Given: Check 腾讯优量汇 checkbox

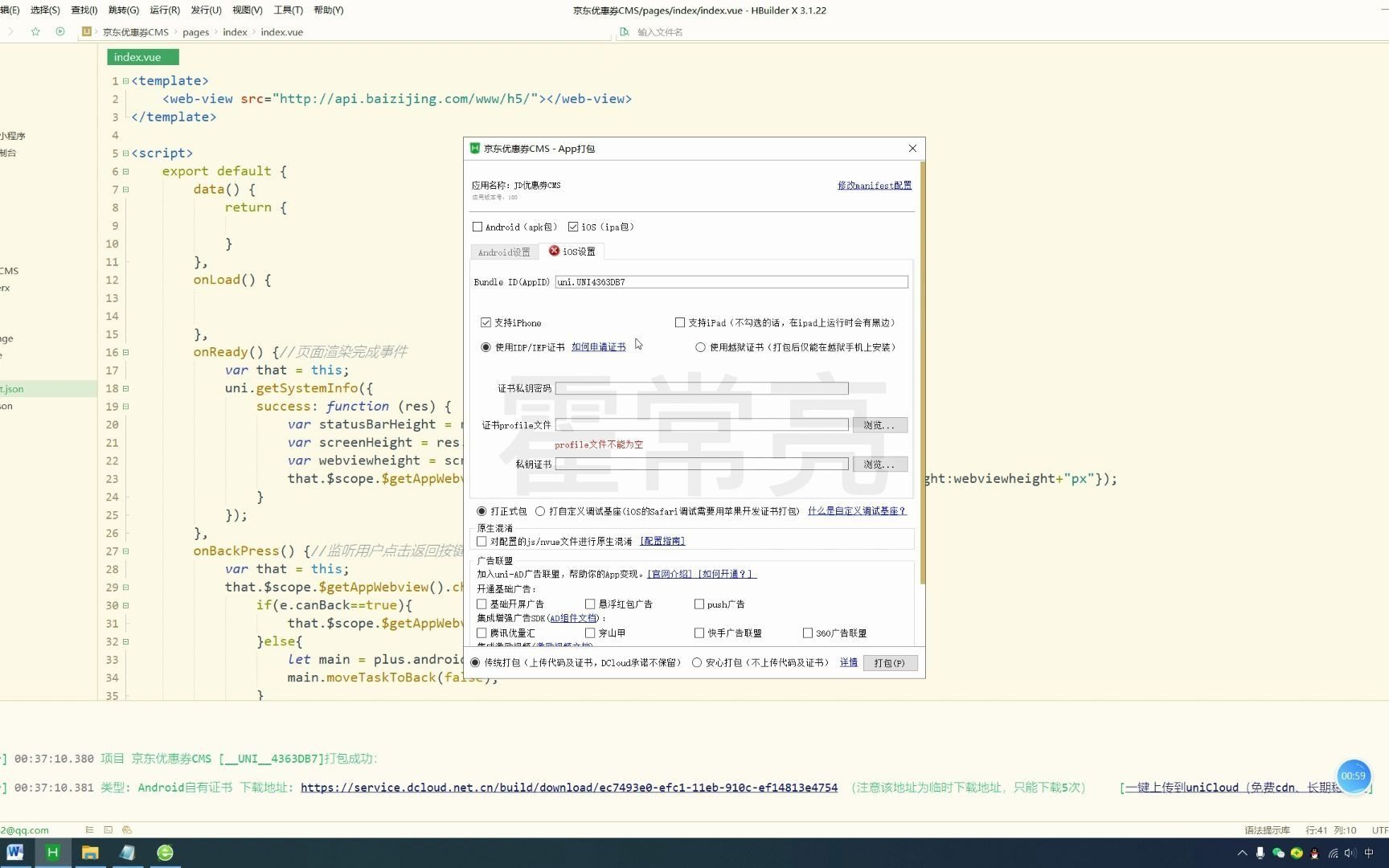Looking at the screenshot, I should [x=481, y=633].
